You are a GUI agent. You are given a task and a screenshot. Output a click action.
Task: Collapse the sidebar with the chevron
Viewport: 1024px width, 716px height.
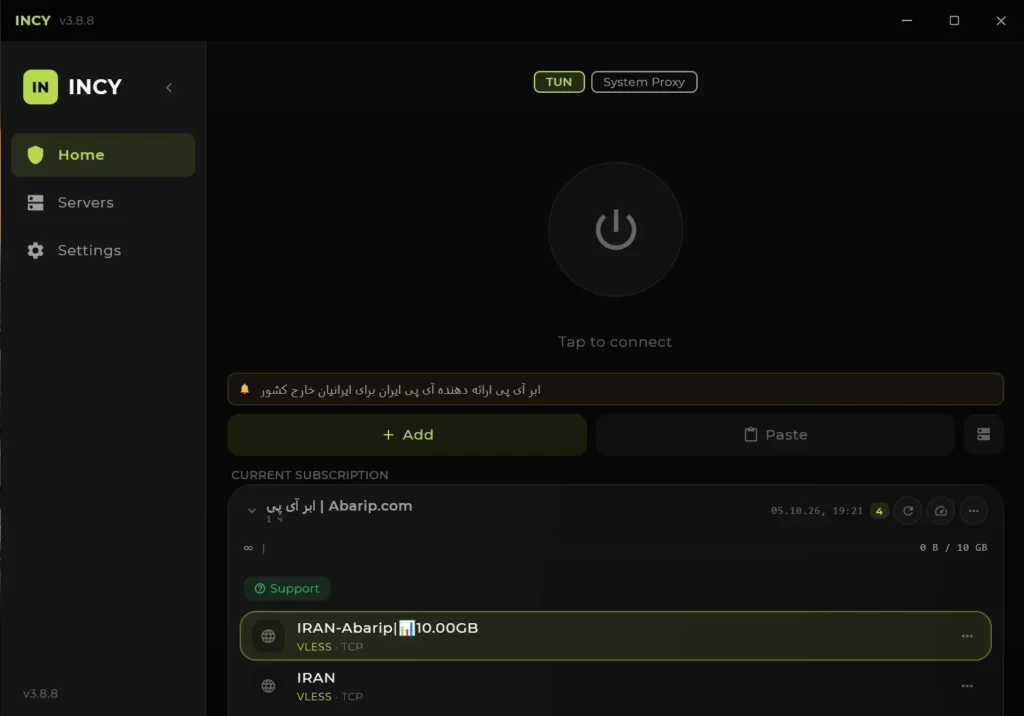tap(168, 88)
